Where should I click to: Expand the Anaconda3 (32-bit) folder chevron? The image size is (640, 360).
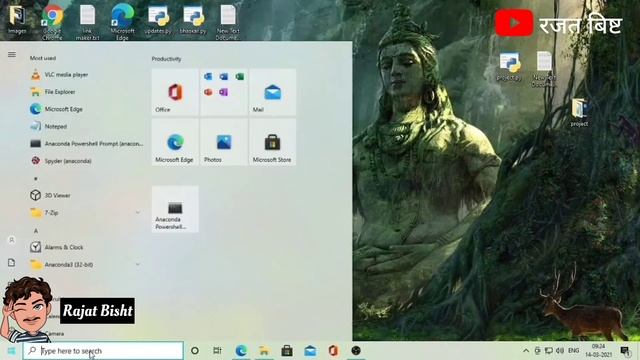[x=138, y=264]
